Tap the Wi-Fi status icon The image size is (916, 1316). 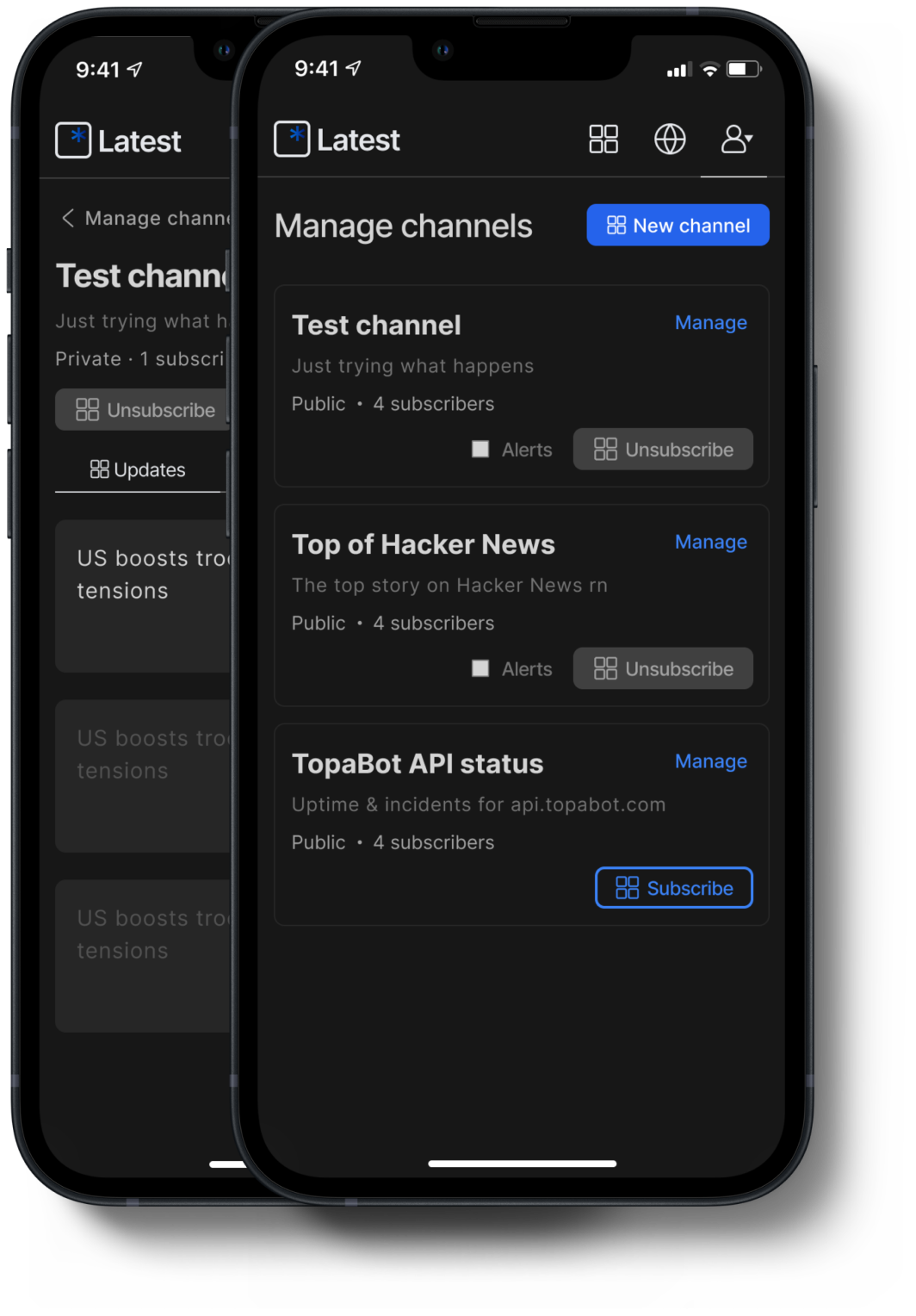[709, 70]
